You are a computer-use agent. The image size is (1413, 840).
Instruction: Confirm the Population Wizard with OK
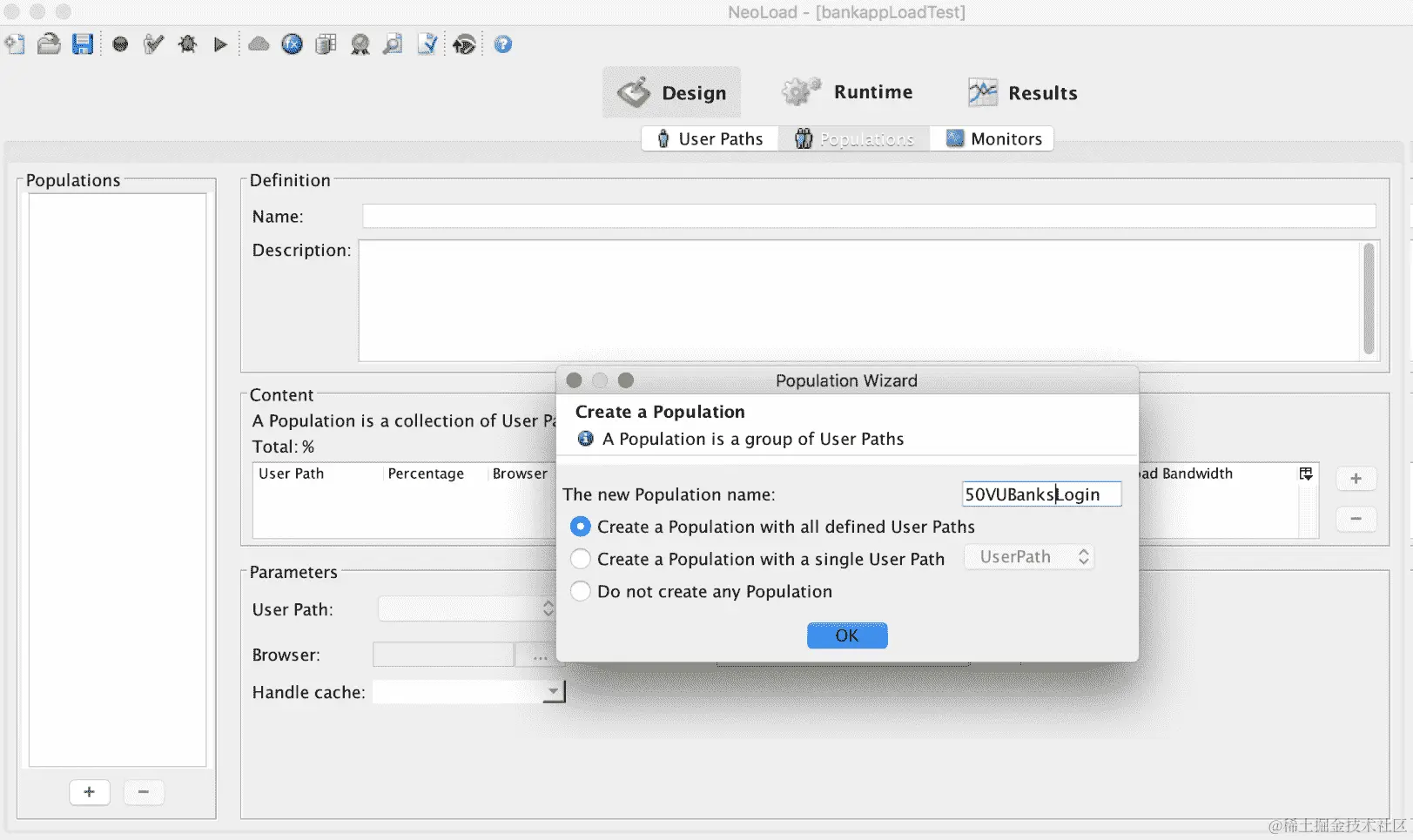point(847,635)
